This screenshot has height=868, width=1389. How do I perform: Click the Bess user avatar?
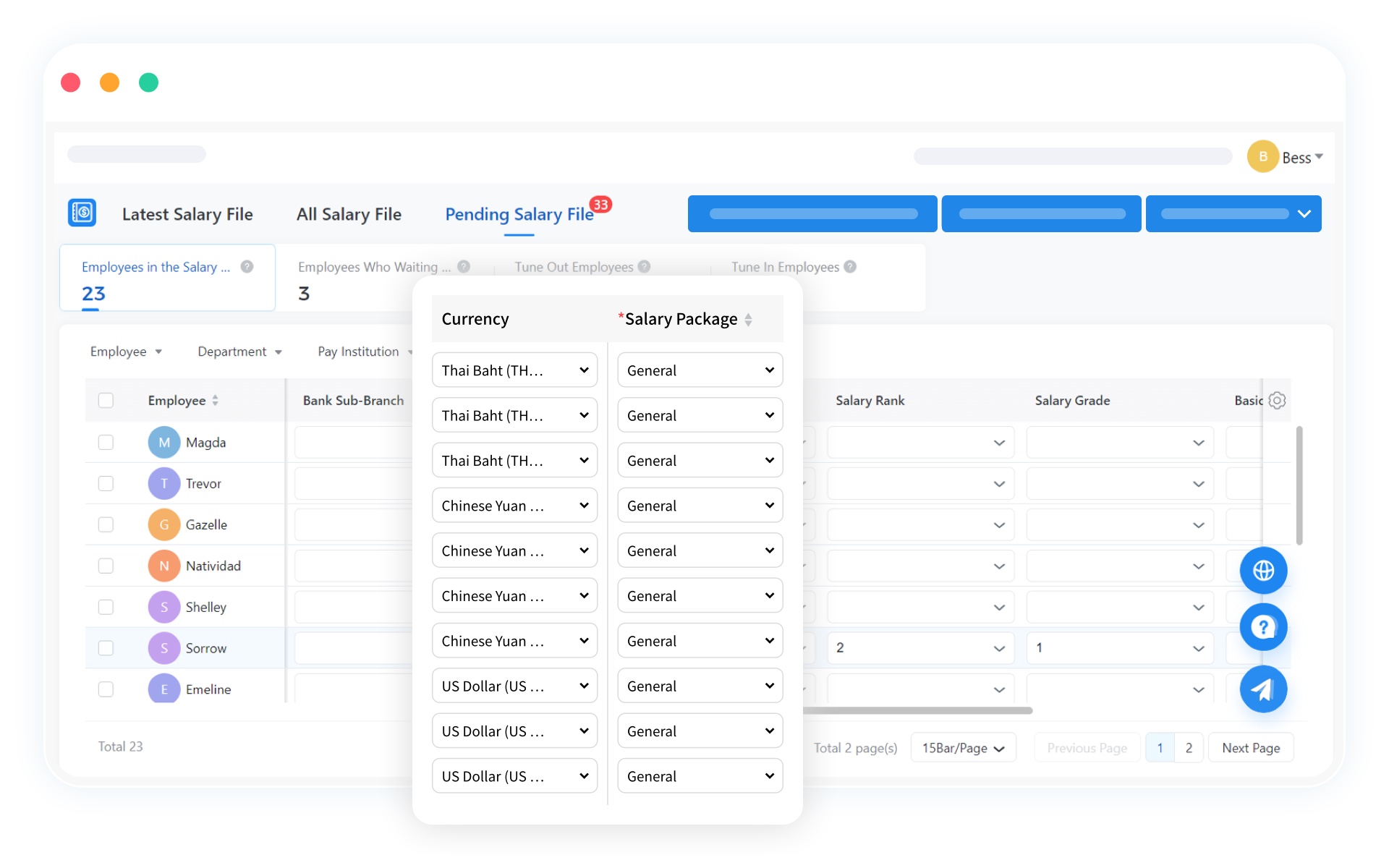(x=1262, y=157)
